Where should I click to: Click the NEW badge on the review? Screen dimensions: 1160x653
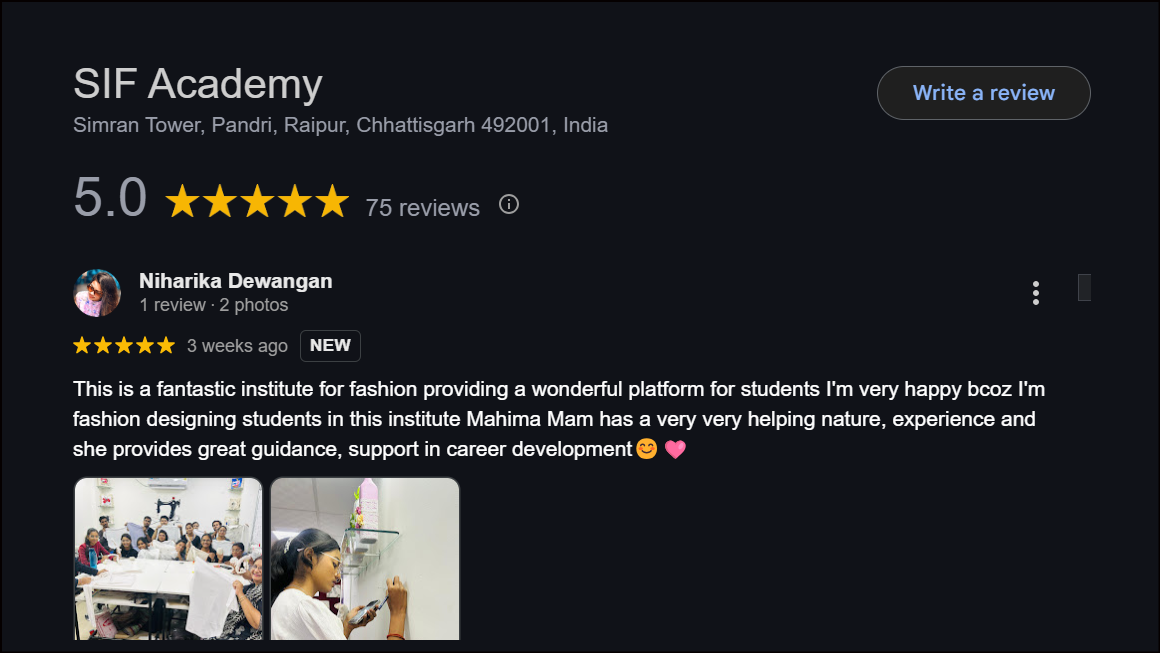330,346
